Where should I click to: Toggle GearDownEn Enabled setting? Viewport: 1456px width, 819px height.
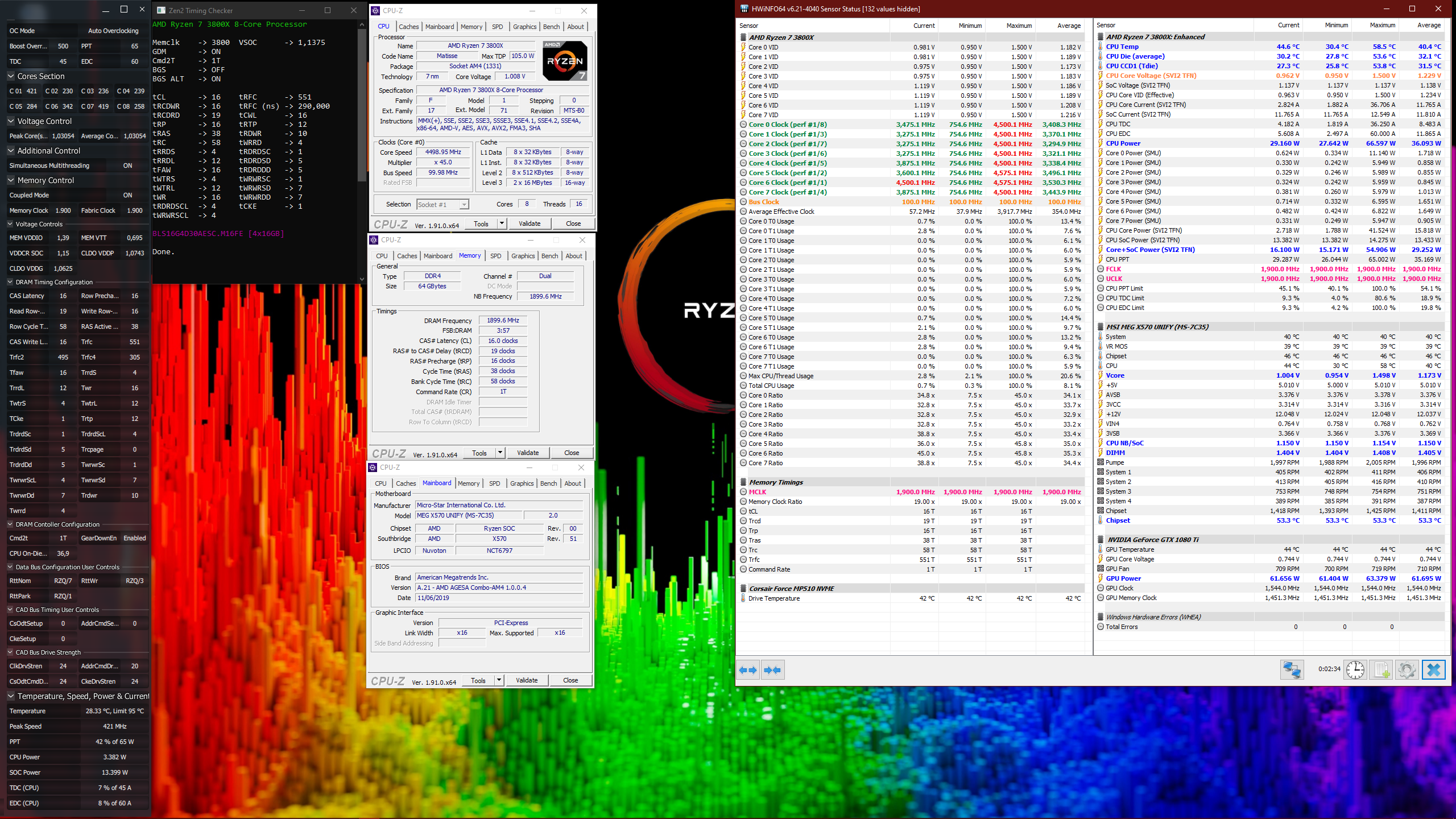click(134, 538)
